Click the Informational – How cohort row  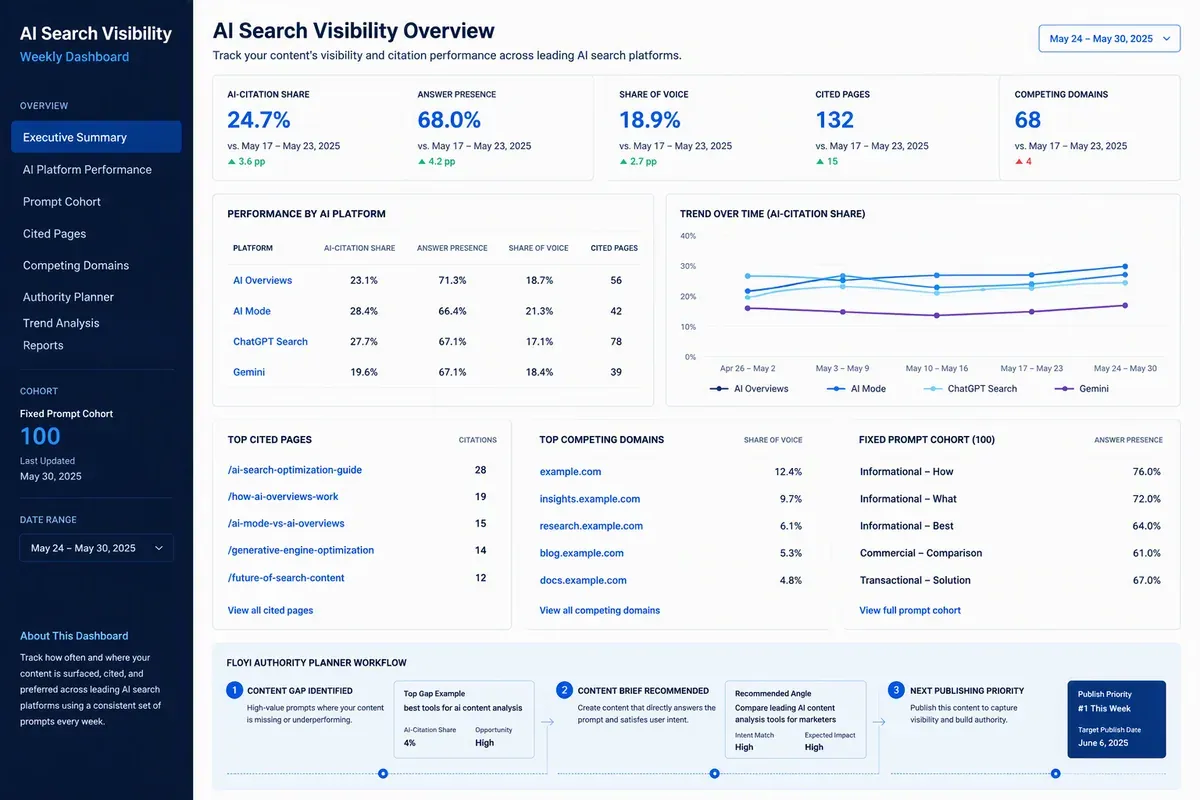click(1010, 472)
